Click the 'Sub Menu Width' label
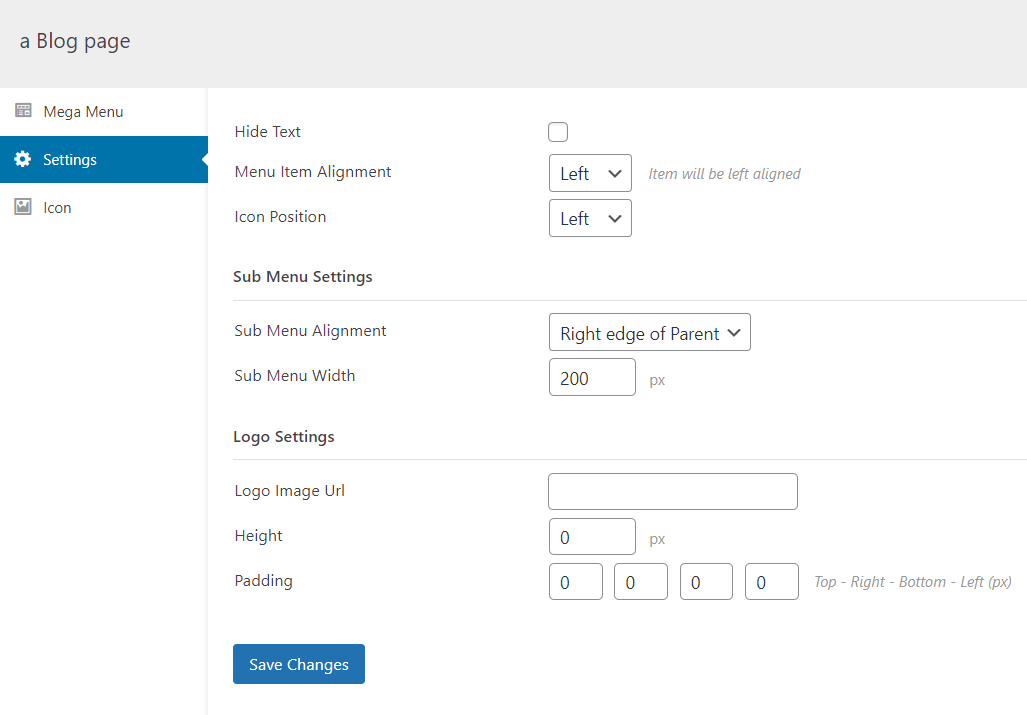Screen dimensions: 1027x715 click(295, 376)
